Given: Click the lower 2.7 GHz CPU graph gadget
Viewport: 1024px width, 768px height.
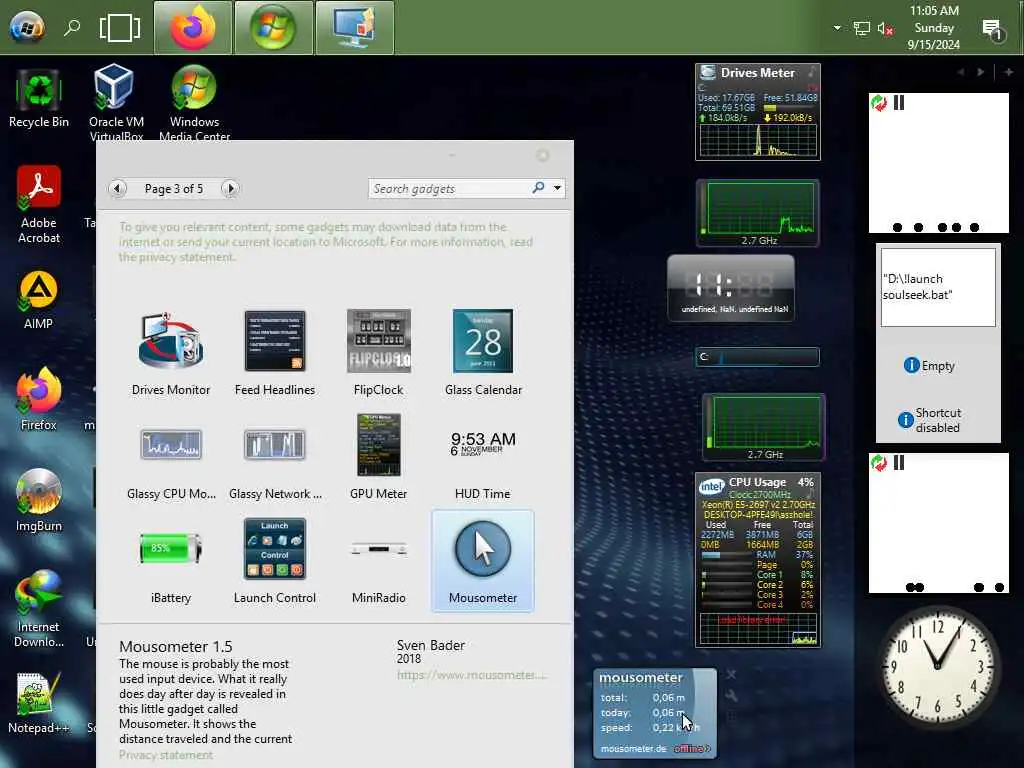Looking at the screenshot, I should coord(763,427).
